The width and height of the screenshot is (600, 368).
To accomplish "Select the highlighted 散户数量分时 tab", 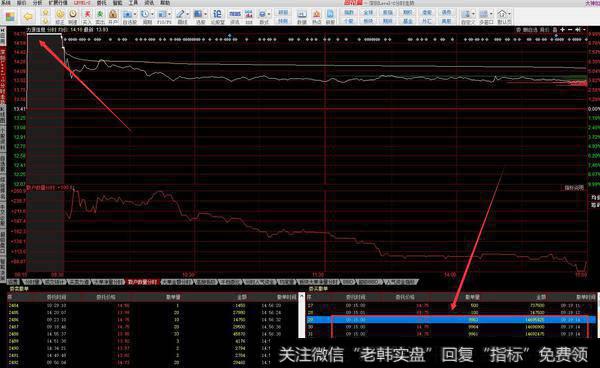I will (x=142, y=282).
